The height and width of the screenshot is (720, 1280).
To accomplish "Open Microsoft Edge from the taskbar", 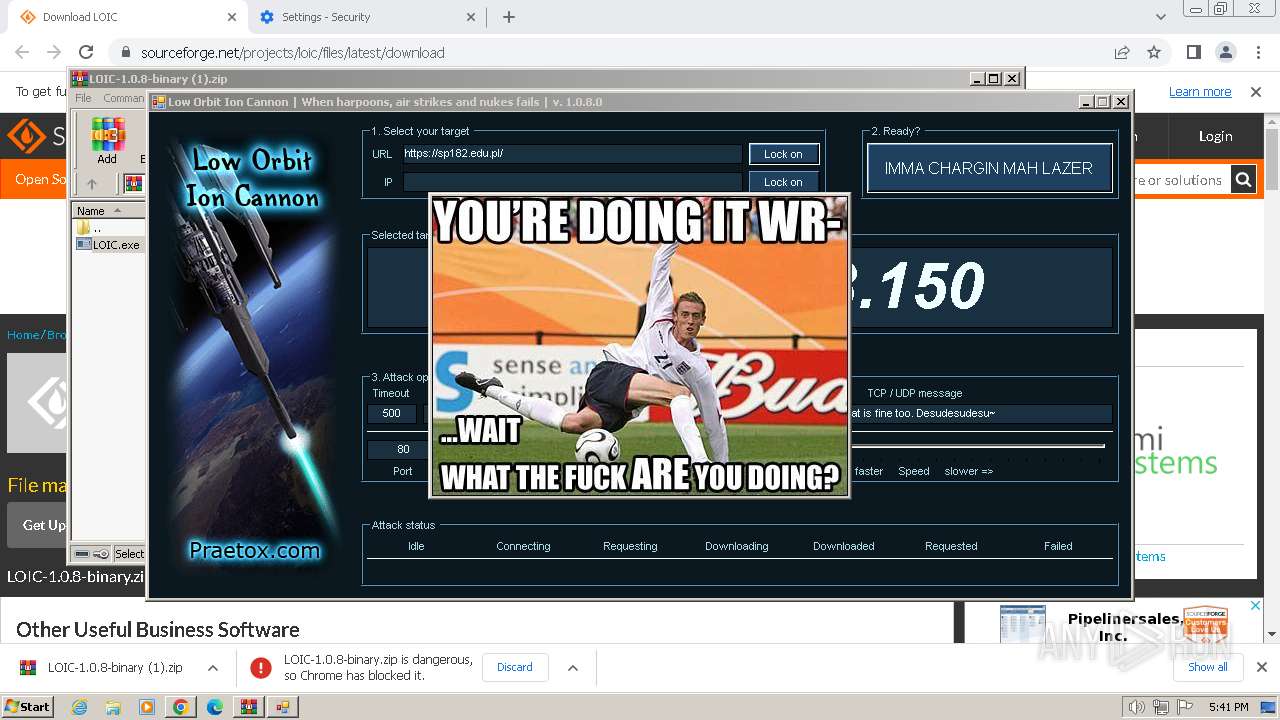I will tap(214, 706).
